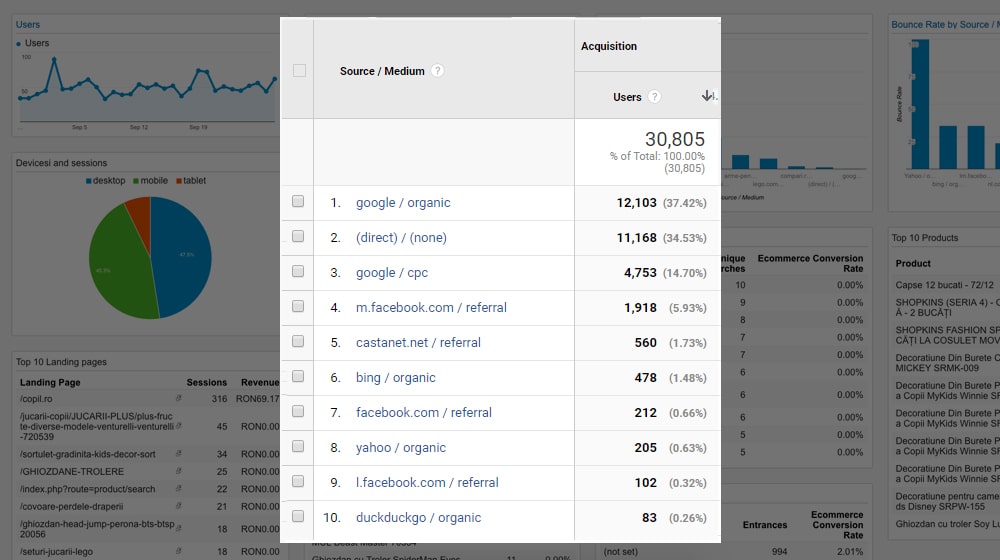Select the 30,805 total users value
The image size is (1000, 560).
pyautogui.click(x=675, y=139)
